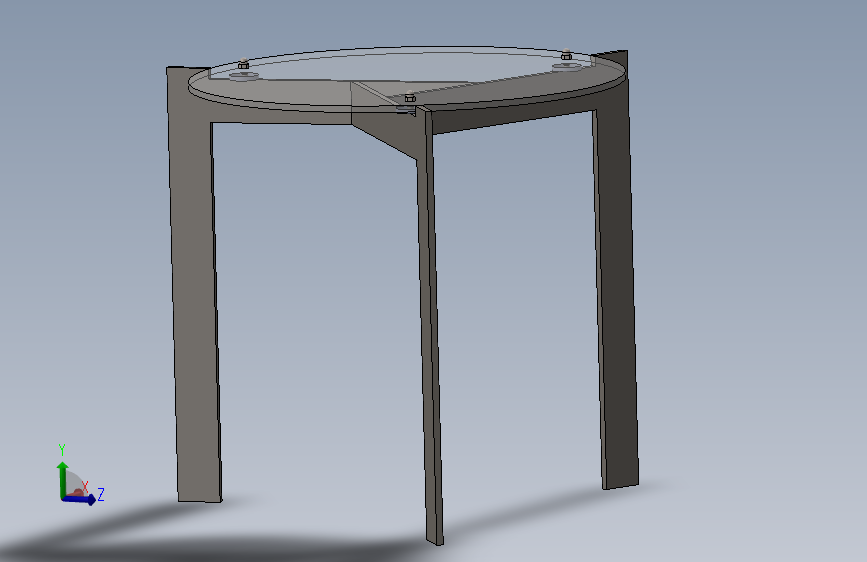Select the front center table leg

click(430, 326)
